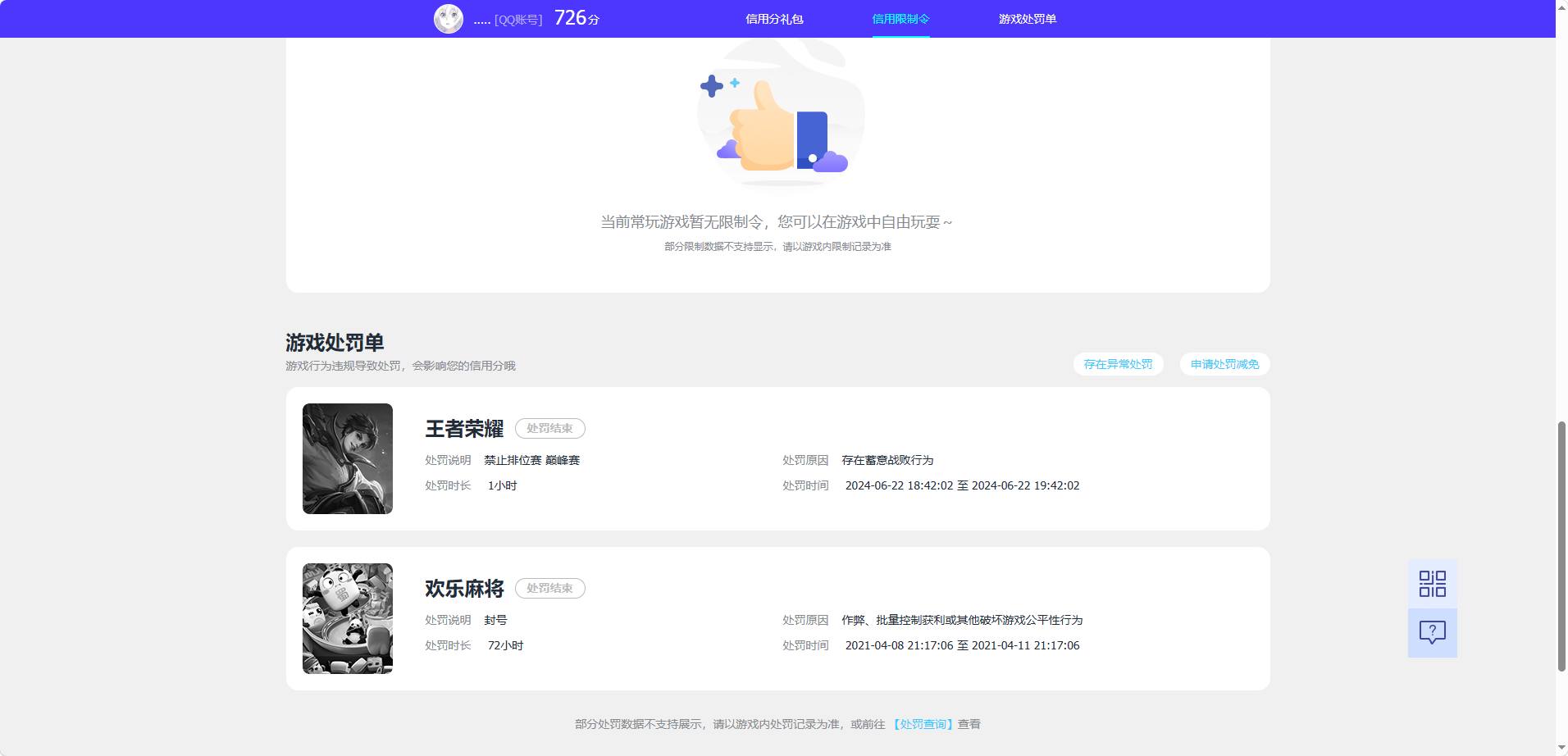1568x756 pixels.
Task: Click the 72小时 penalty duration
Action: pyautogui.click(x=505, y=645)
